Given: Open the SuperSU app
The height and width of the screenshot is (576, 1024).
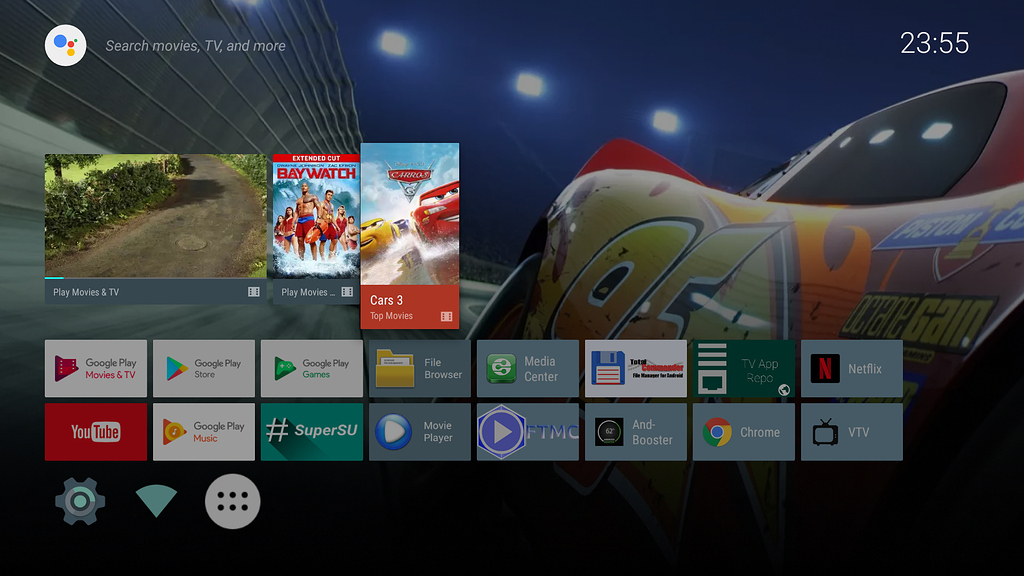Looking at the screenshot, I should coord(311,432).
